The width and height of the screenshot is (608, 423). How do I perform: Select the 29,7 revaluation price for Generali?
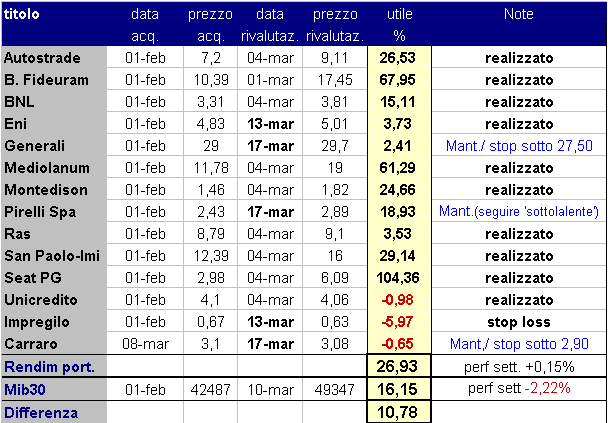[335, 146]
